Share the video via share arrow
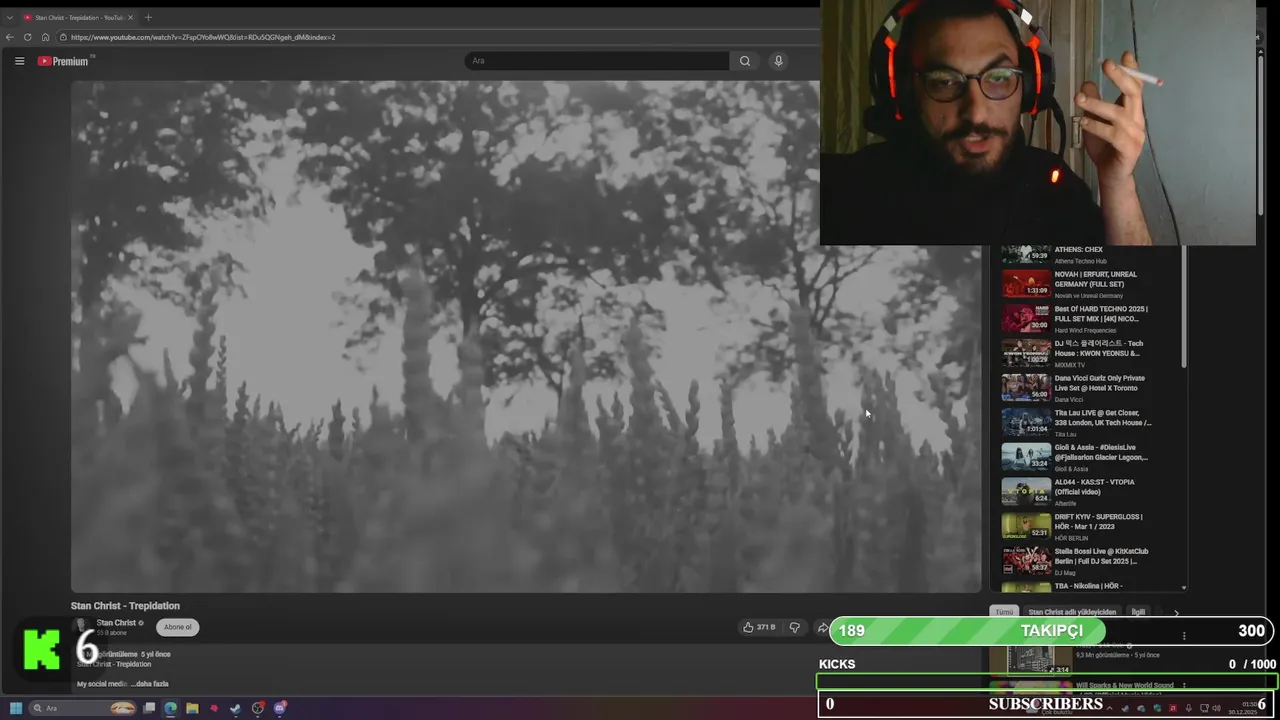The height and width of the screenshot is (720, 1280). [x=822, y=627]
